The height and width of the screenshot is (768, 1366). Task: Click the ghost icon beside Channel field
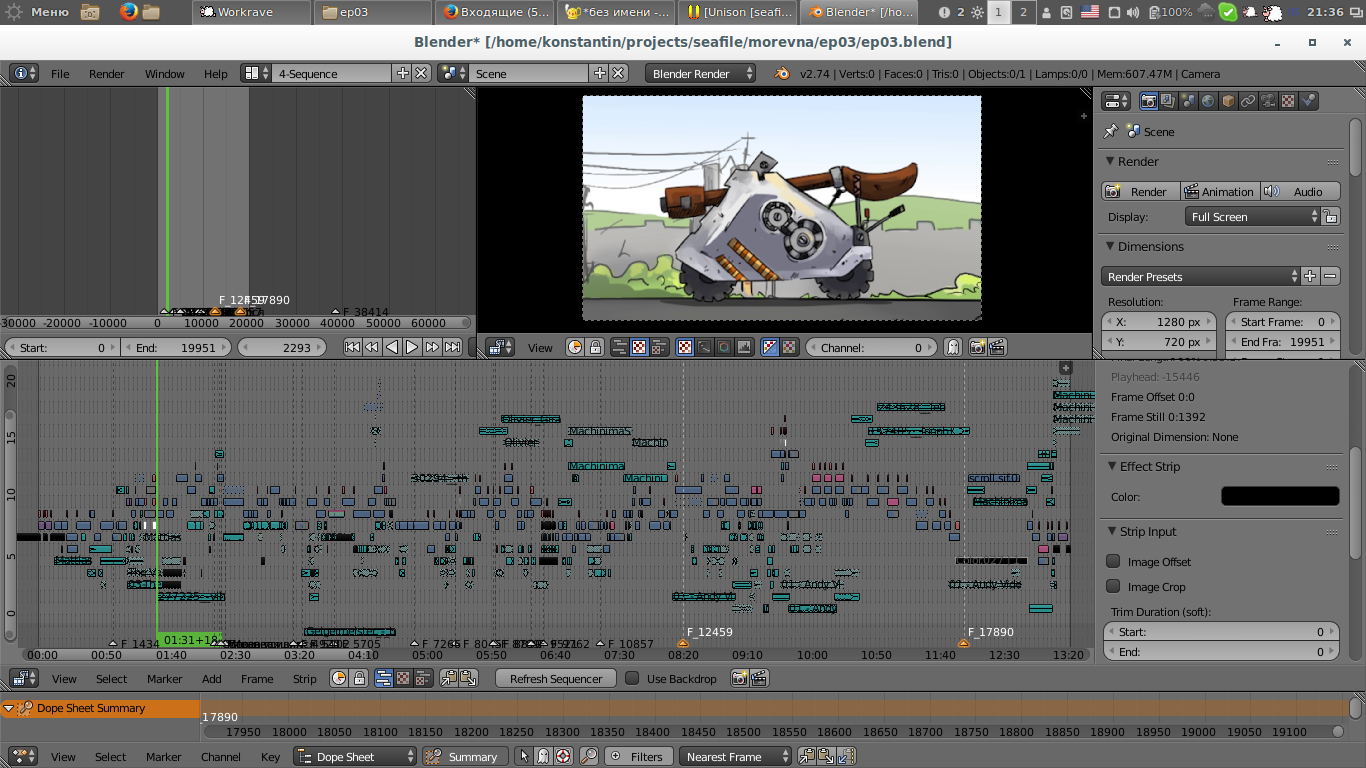953,347
